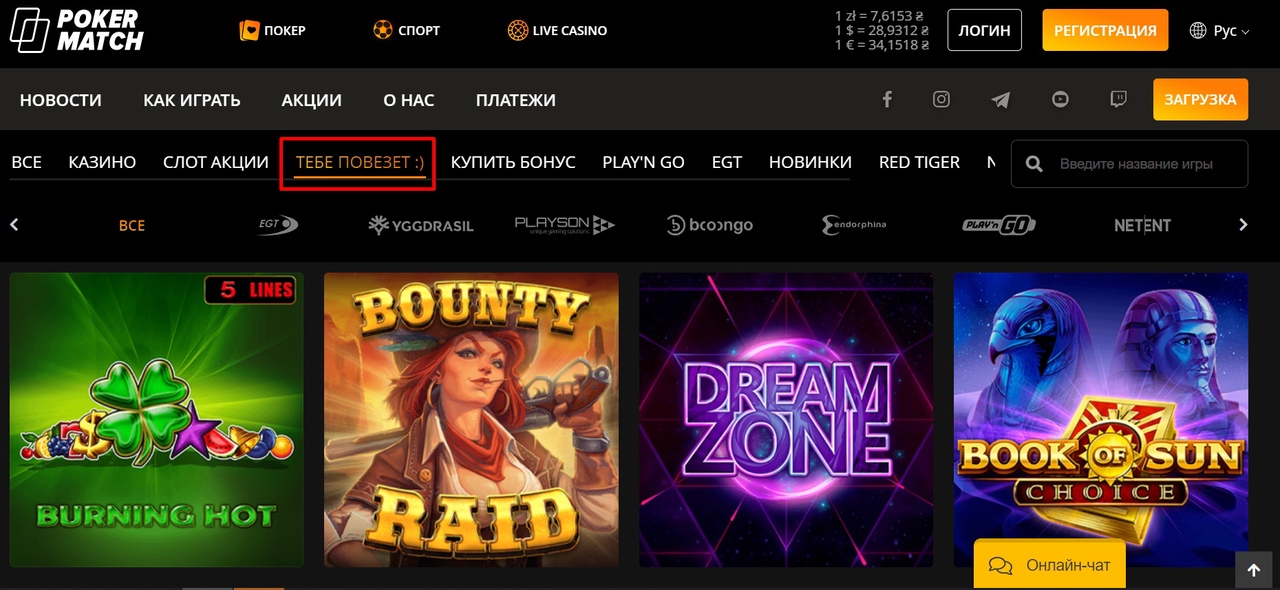1280x590 pixels.
Task: Open the Онлайн-чат support widget
Action: tap(1049, 565)
